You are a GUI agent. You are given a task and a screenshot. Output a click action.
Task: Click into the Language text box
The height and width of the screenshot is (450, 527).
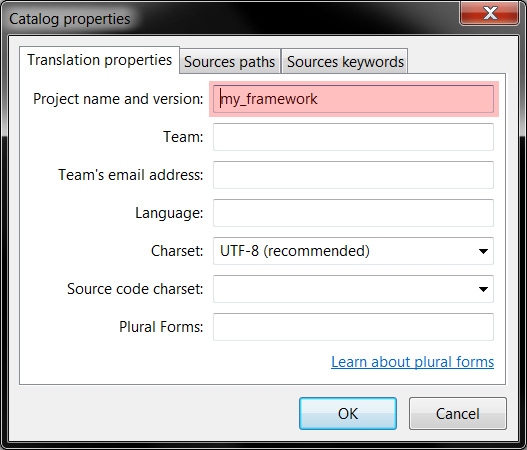[353, 213]
